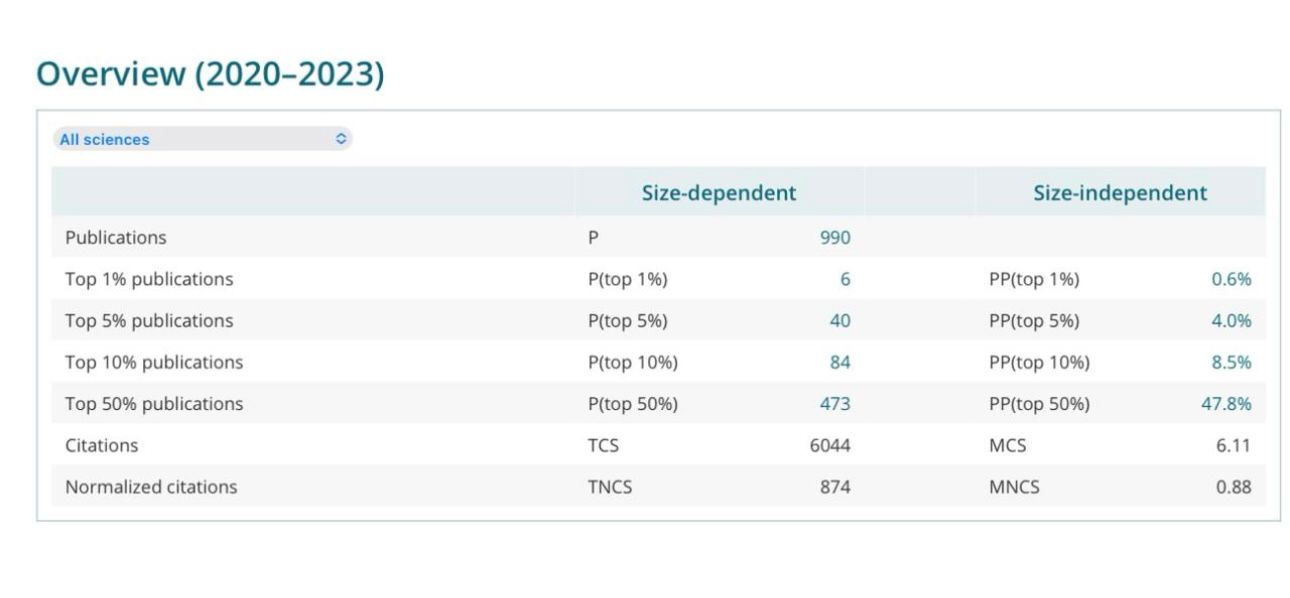The height and width of the screenshot is (598, 1290).
Task: Open the top 5% publications count 40
Action: [840, 321]
